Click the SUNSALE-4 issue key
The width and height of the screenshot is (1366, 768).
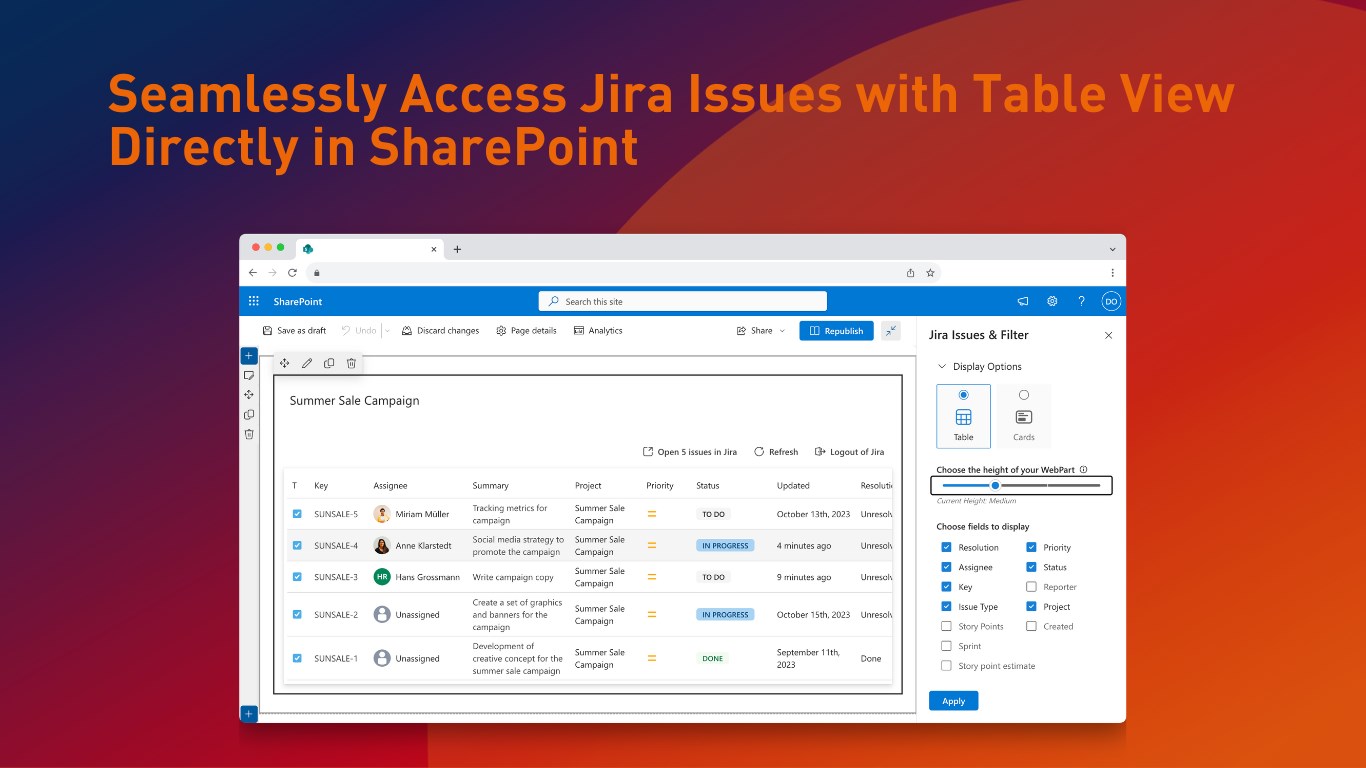point(336,546)
